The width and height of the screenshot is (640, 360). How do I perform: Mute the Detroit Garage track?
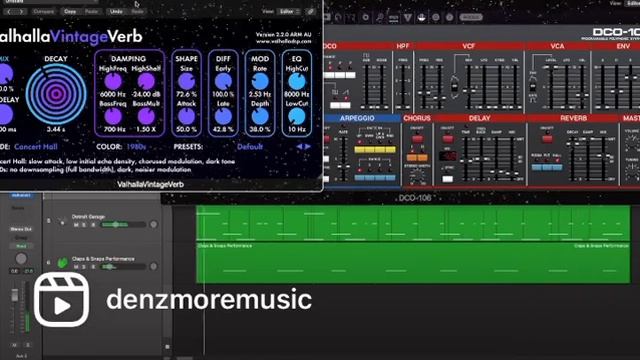point(76,225)
